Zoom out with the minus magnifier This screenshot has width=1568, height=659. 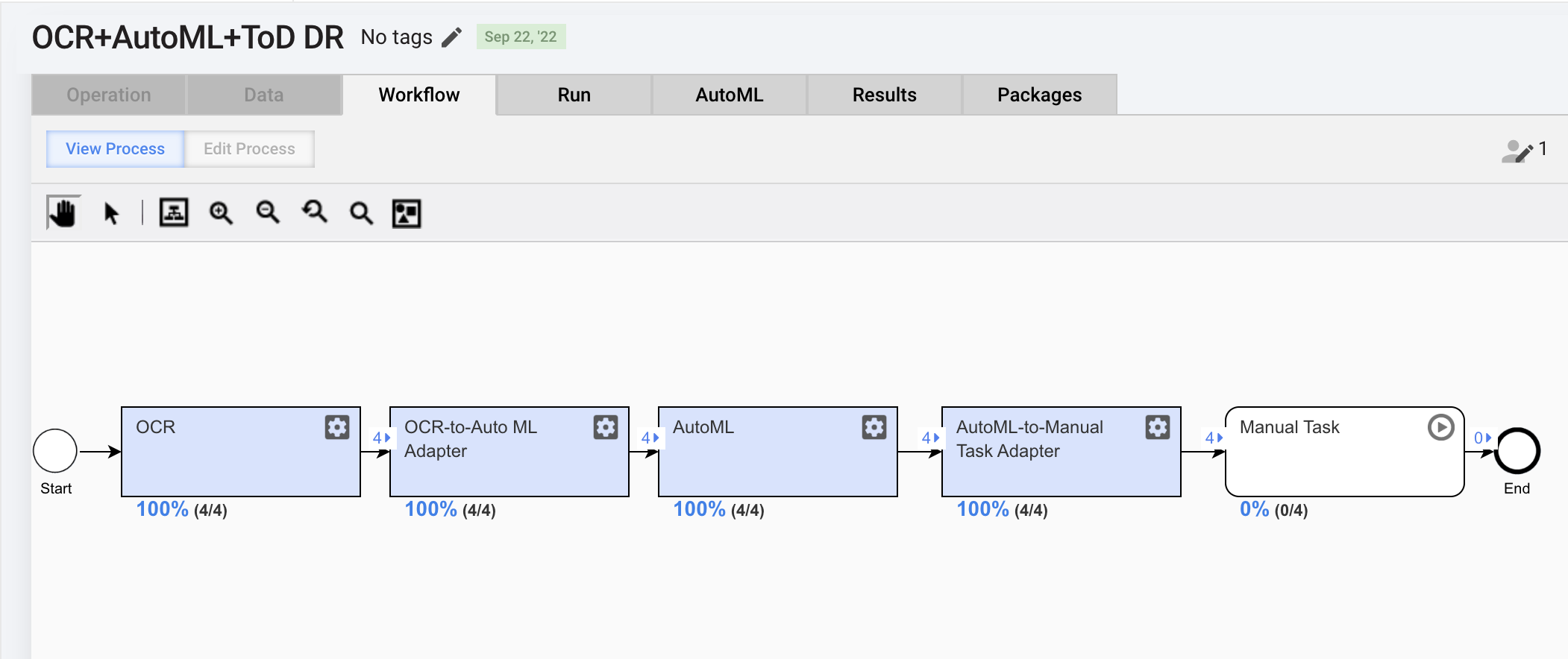268,213
